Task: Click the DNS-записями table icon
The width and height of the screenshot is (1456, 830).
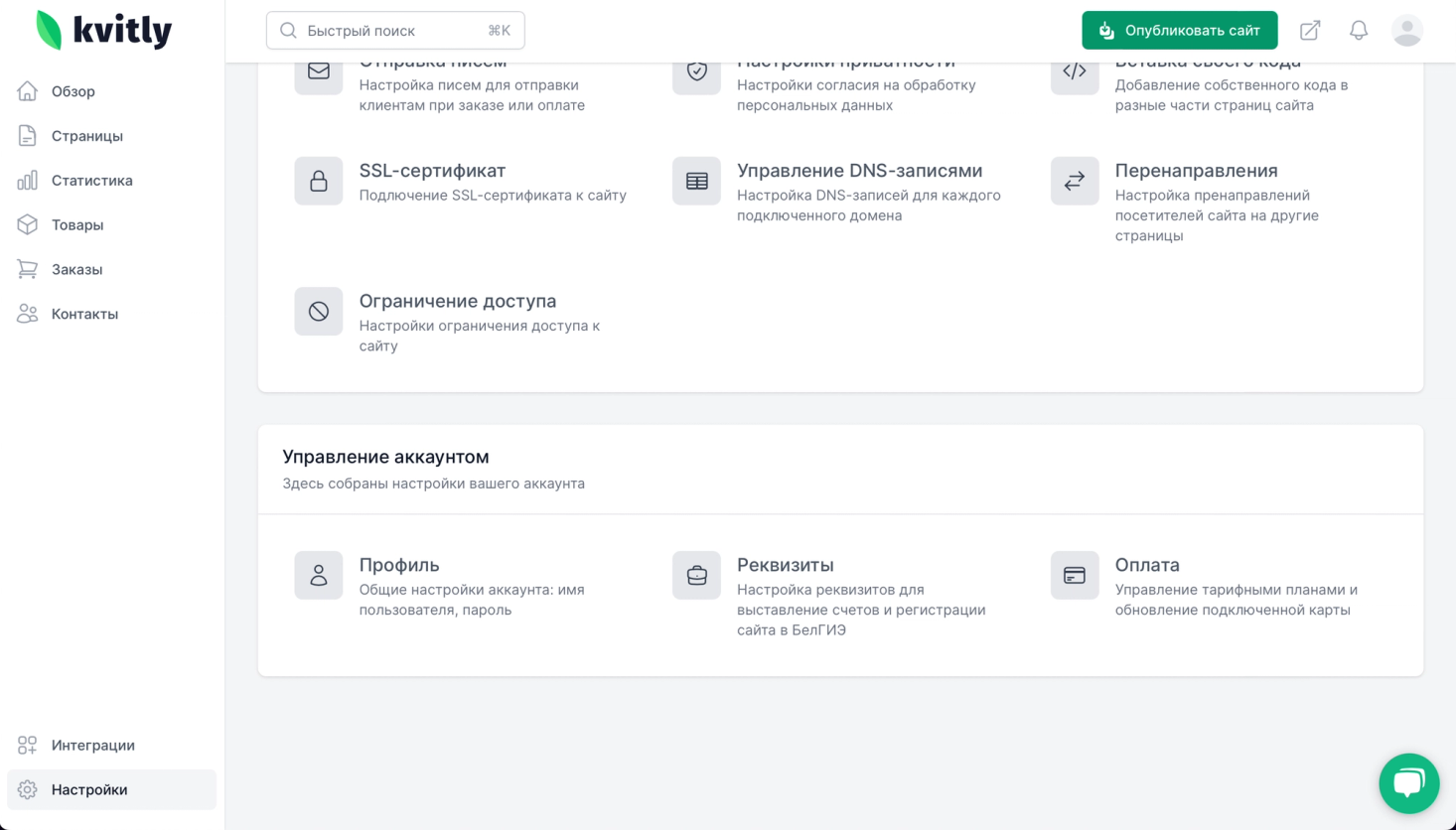Action: click(x=697, y=181)
